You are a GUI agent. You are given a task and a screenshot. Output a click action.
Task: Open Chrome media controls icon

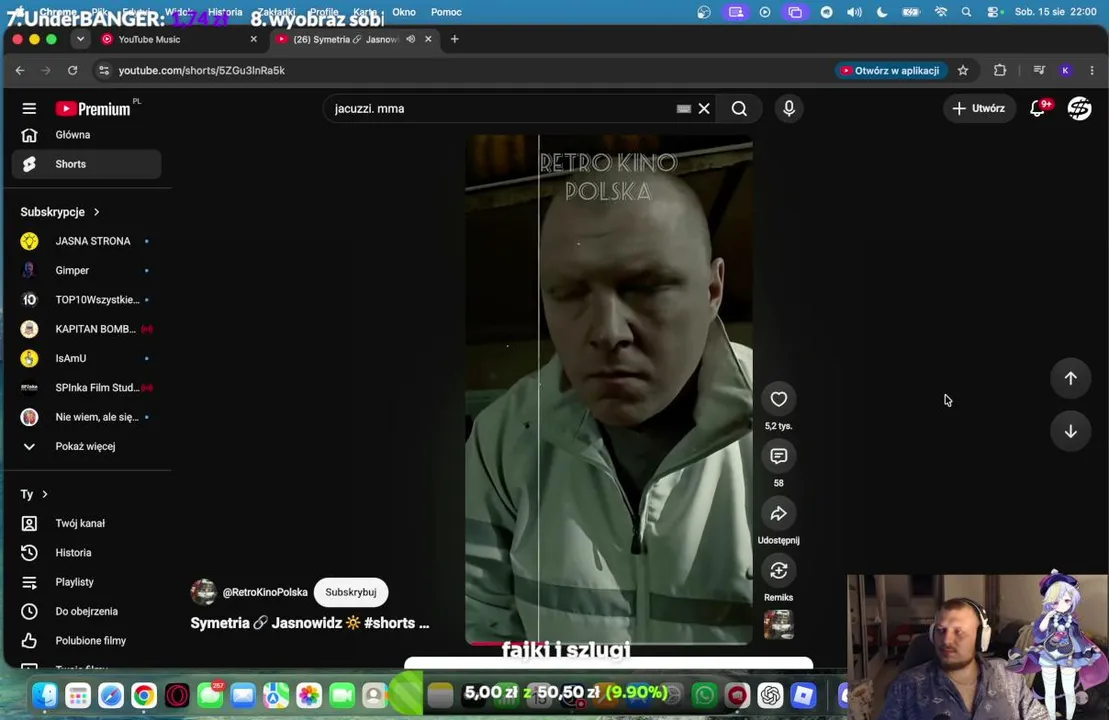[x=1039, y=70]
